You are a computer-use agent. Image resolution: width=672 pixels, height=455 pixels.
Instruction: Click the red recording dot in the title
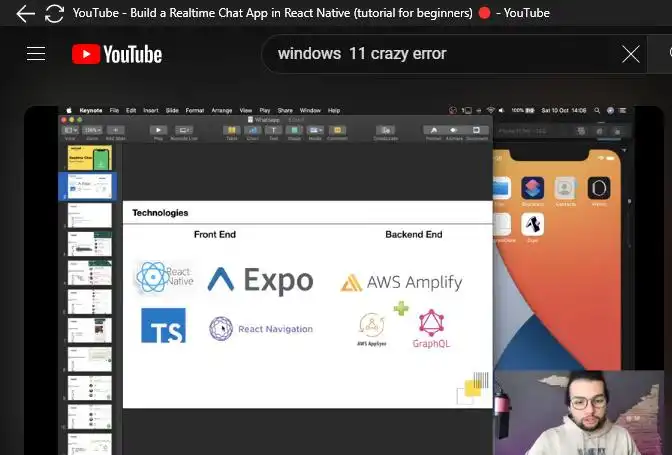coord(484,13)
